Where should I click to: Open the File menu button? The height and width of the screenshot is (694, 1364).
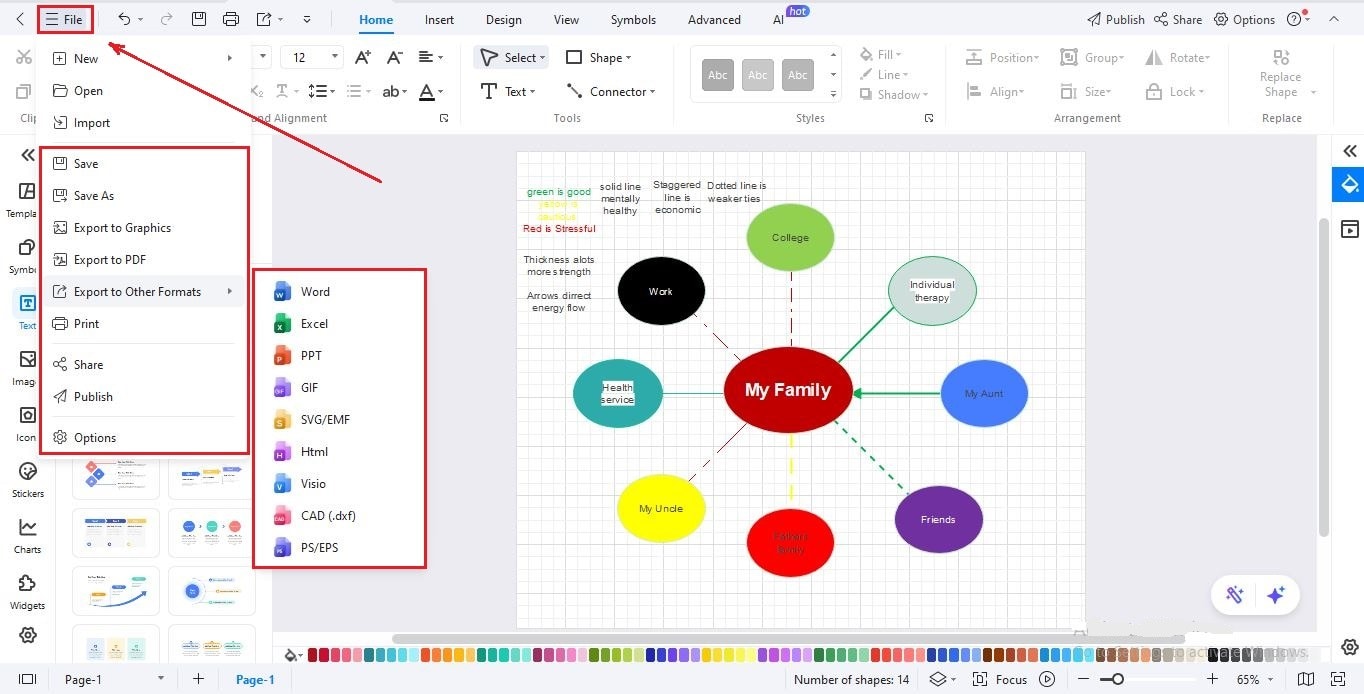[65, 19]
